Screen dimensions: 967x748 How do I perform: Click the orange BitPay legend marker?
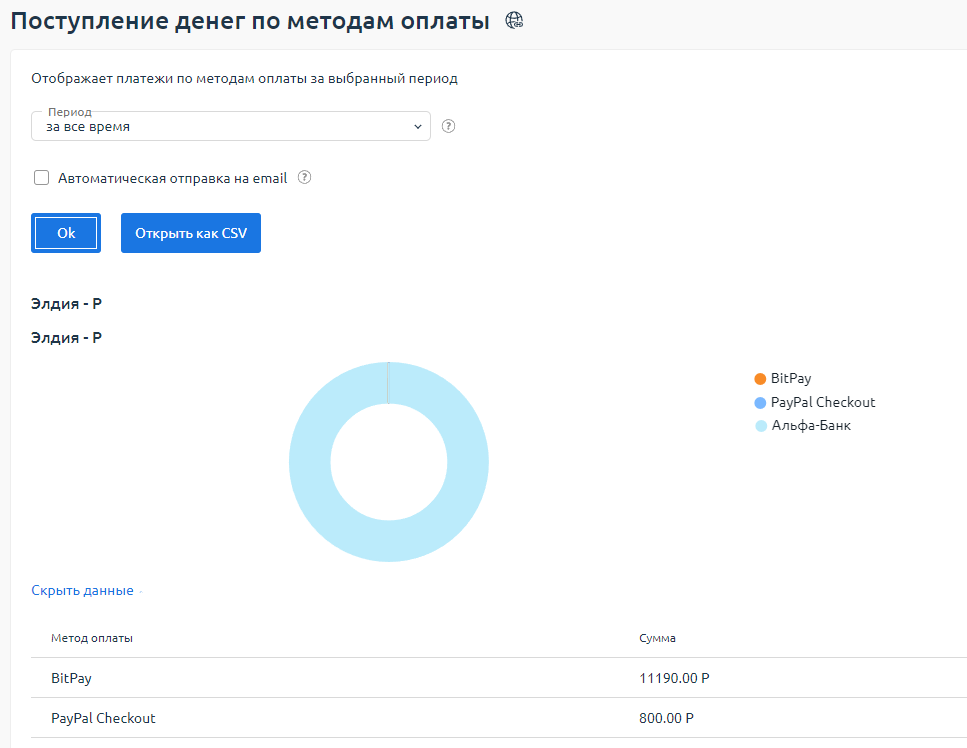tap(760, 379)
